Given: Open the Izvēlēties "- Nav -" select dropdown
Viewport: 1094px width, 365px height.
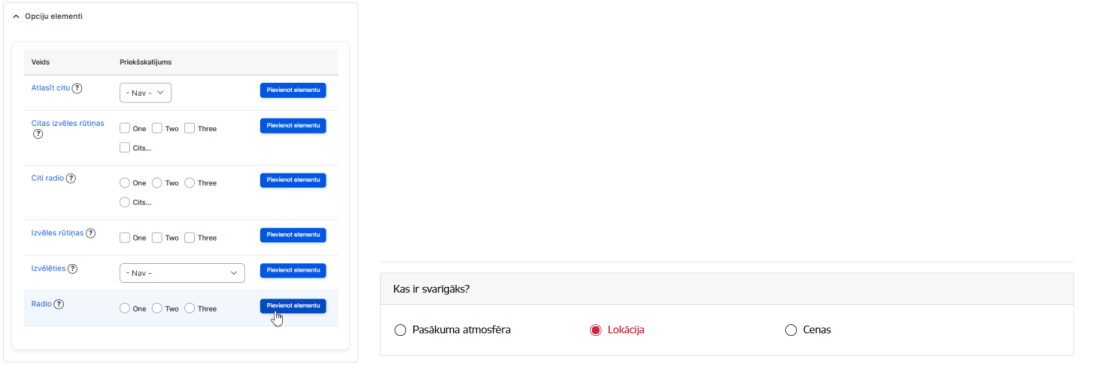Looking at the screenshot, I should [x=182, y=273].
